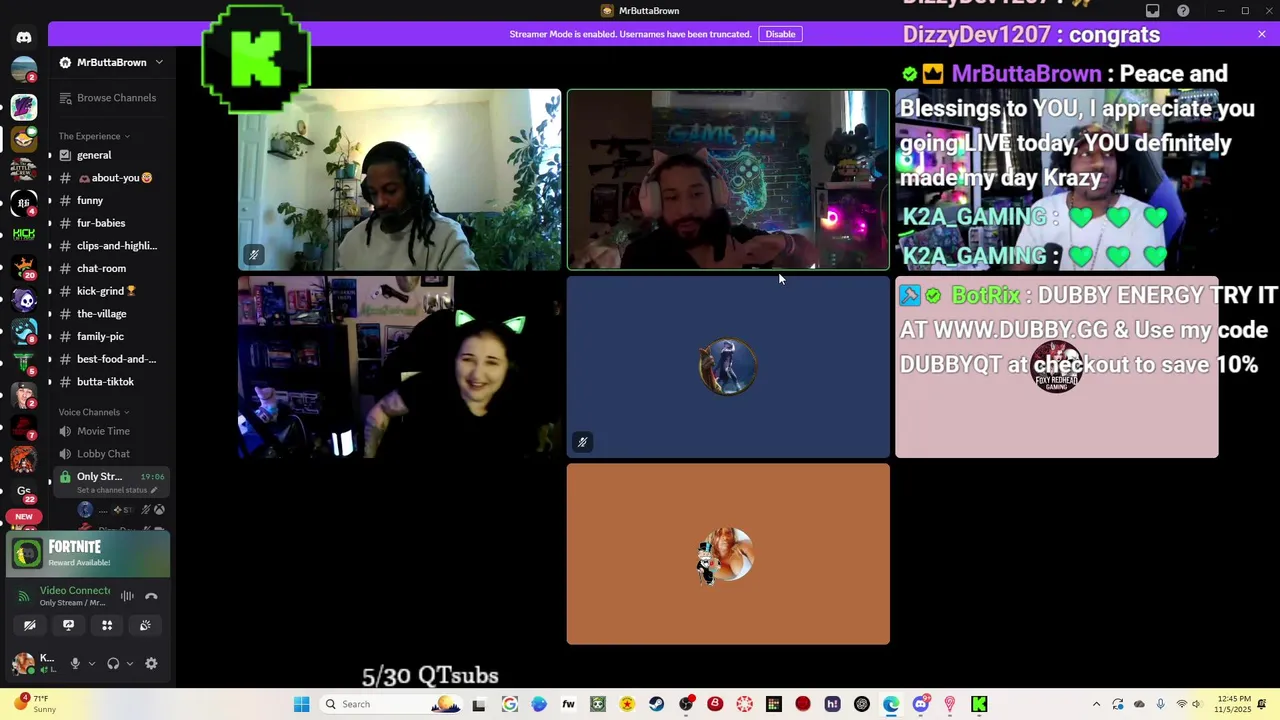Open Discord user settings gear
Image resolution: width=1280 pixels, height=720 pixels.
(x=151, y=663)
